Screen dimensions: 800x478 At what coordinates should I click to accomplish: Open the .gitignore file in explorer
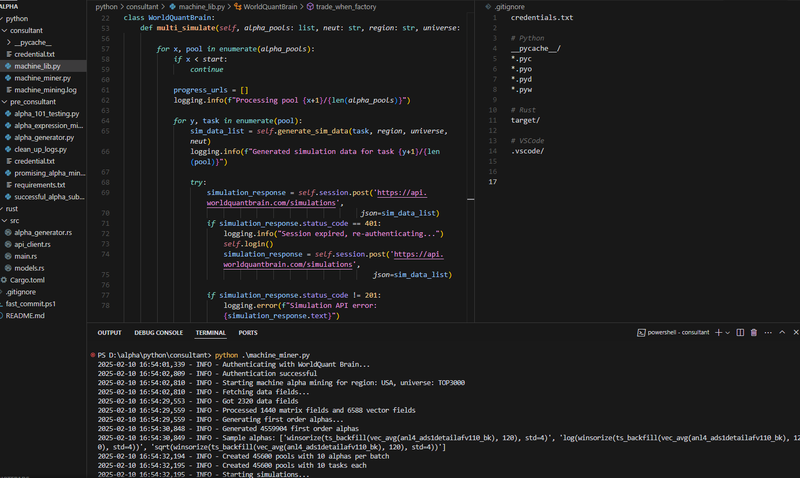coord(20,292)
